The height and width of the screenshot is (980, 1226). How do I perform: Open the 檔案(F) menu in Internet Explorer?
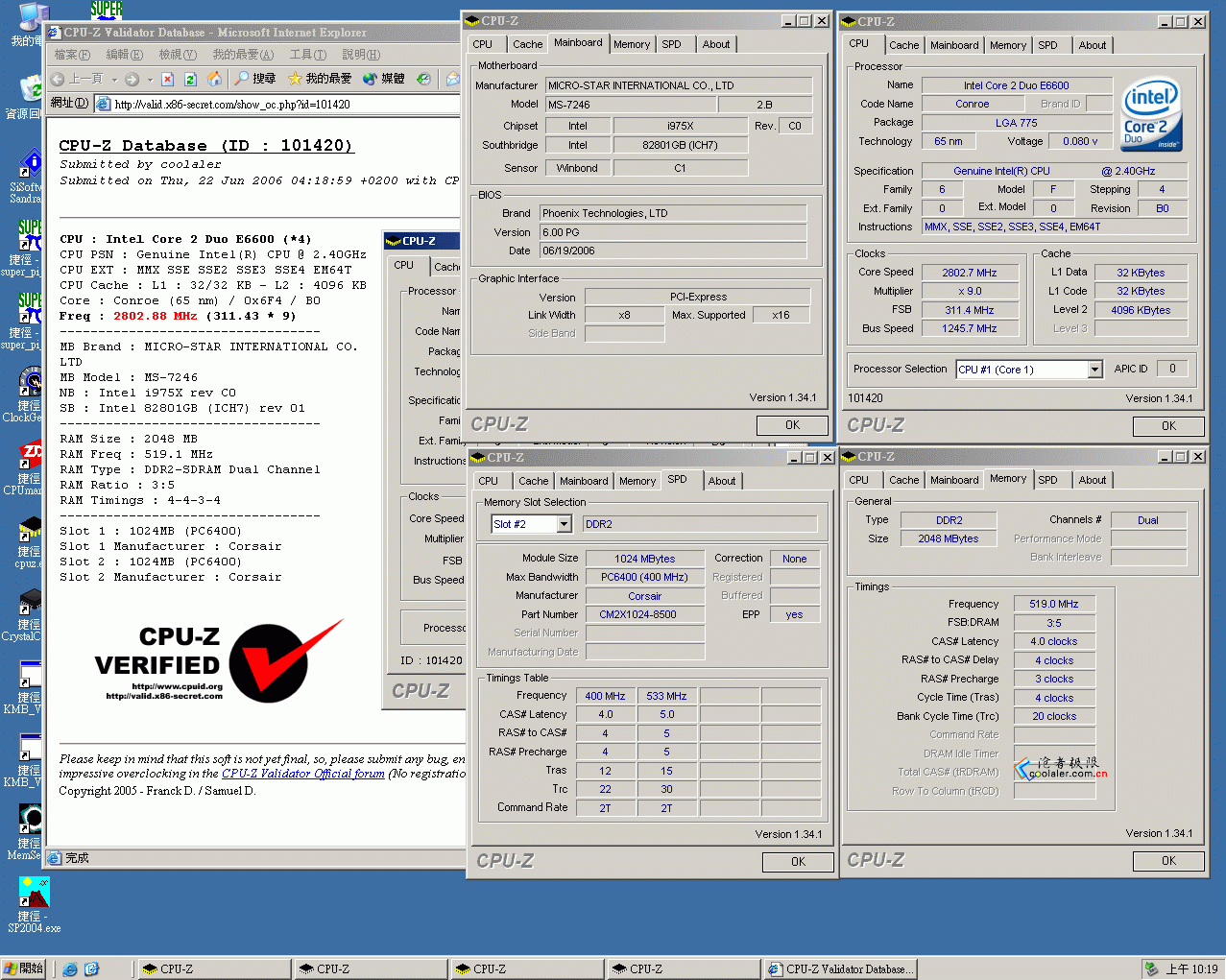point(72,55)
